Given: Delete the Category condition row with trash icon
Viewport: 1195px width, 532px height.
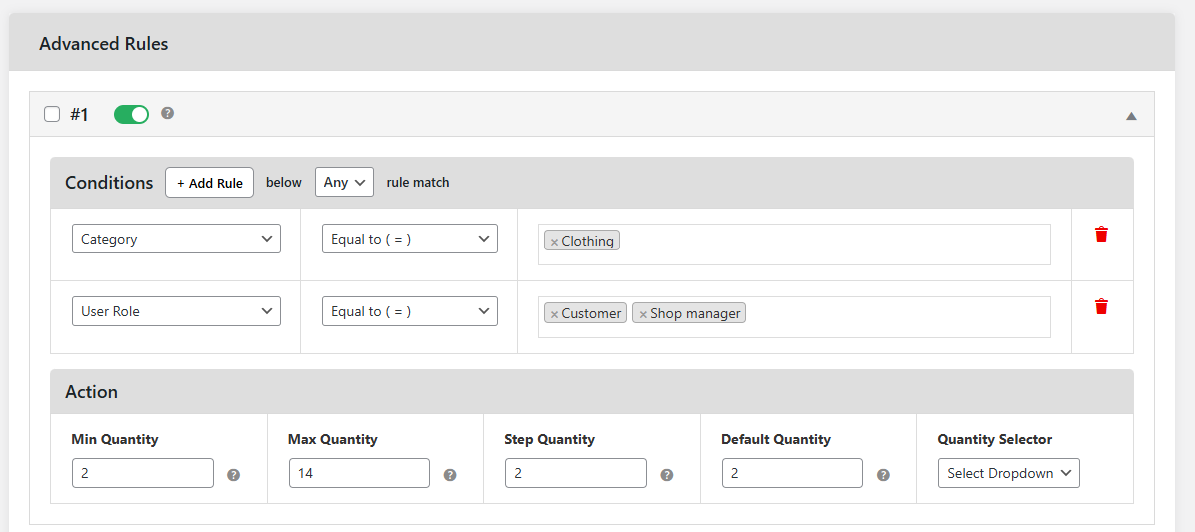Looking at the screenshot, I should [1101, 234].
